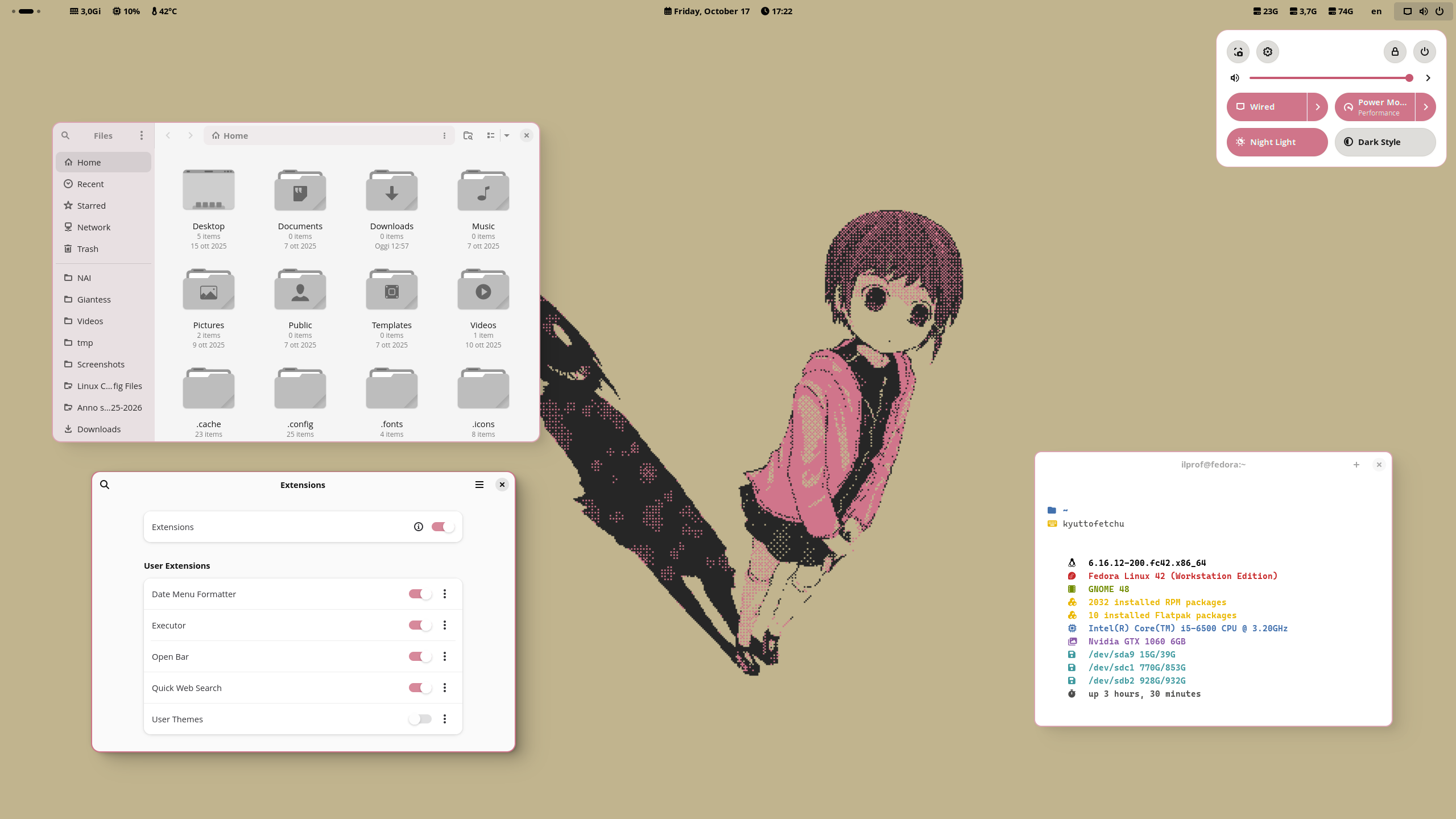Turn off the global Extensions switch
Screen dimensions: 1456x819
442,527
